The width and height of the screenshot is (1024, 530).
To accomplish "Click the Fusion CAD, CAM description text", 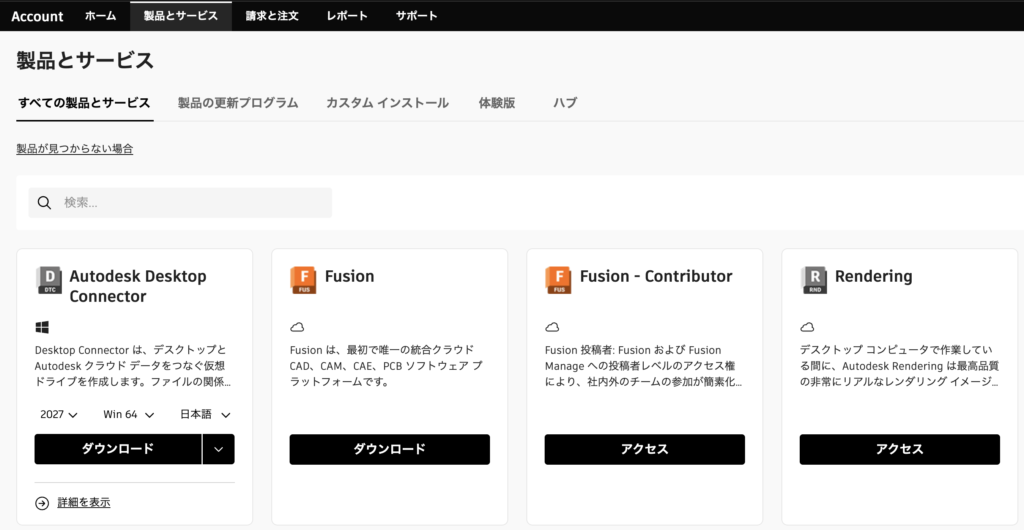I will point(387,366).
